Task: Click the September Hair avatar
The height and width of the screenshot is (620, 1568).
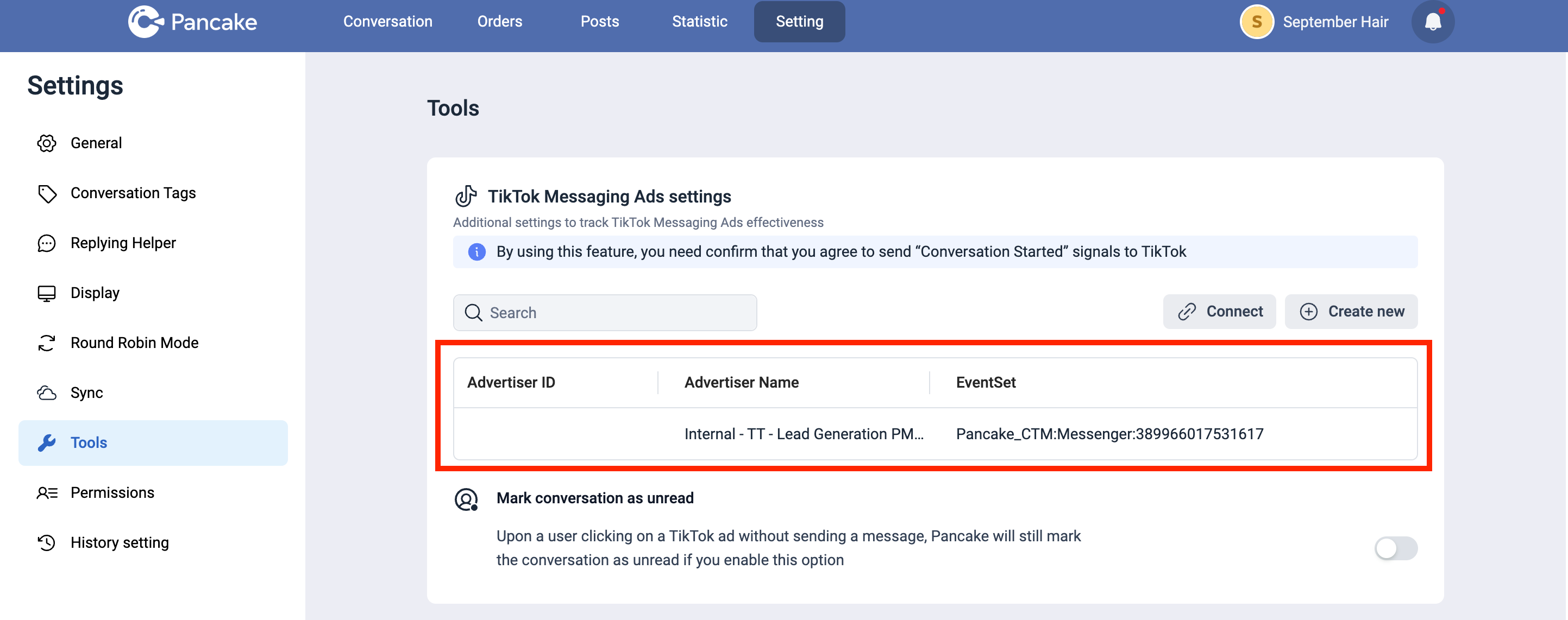Action: pyautogui.click(x=1256, y=22)
